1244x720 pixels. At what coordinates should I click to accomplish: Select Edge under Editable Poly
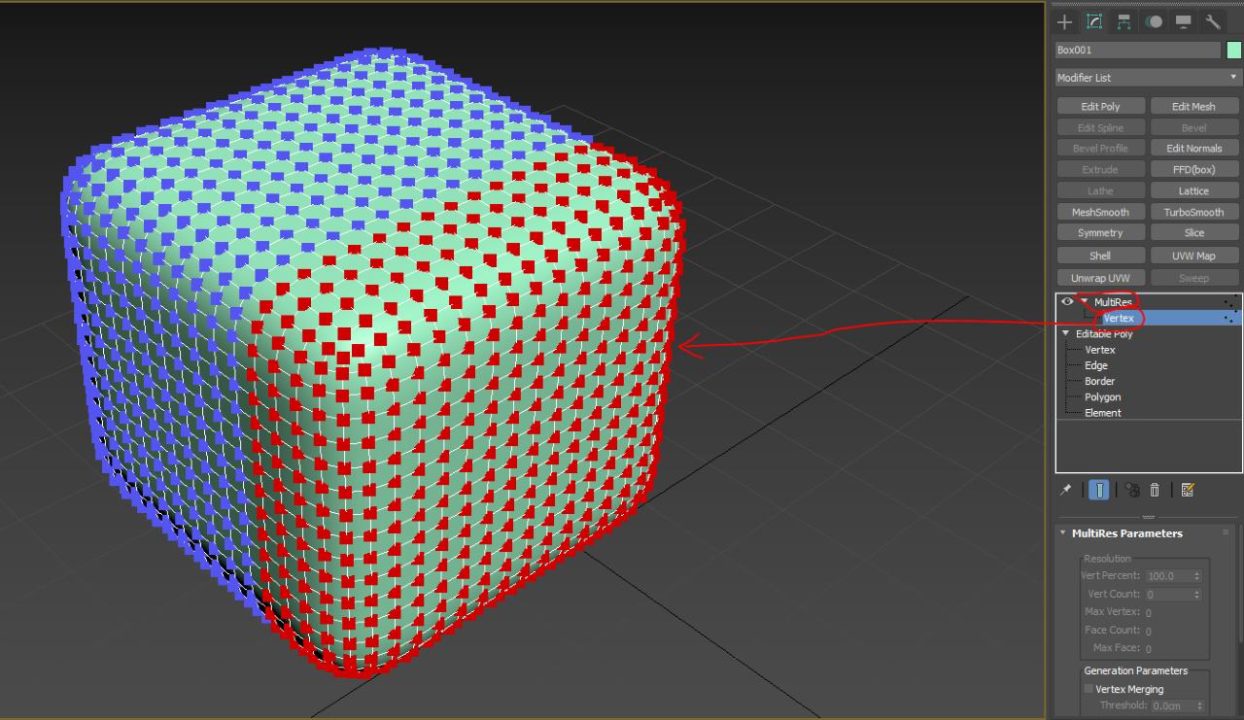click(1095, 365)
